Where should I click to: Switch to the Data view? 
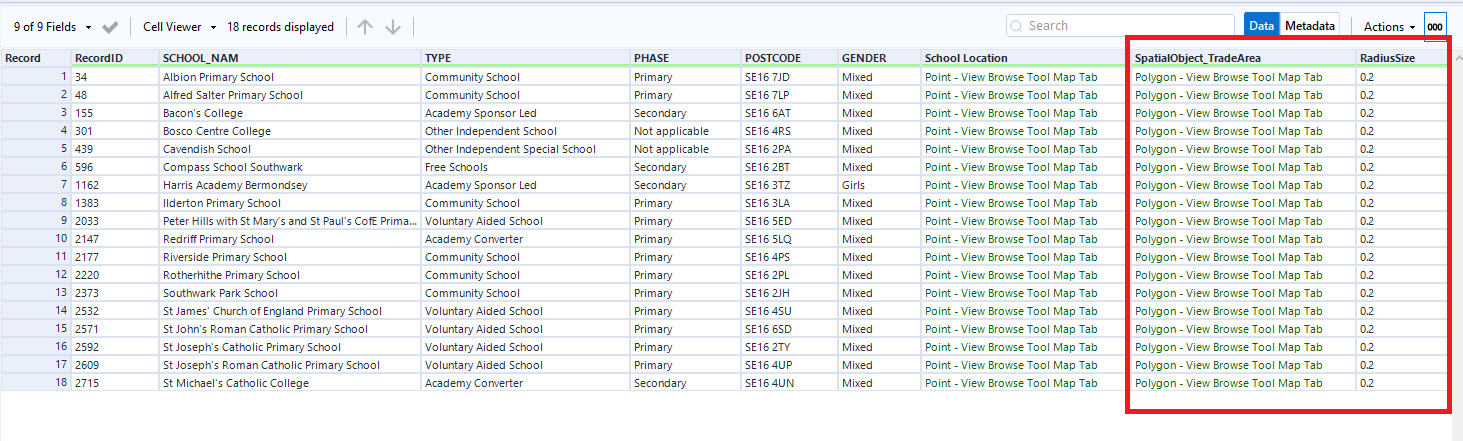(1261, 26)
